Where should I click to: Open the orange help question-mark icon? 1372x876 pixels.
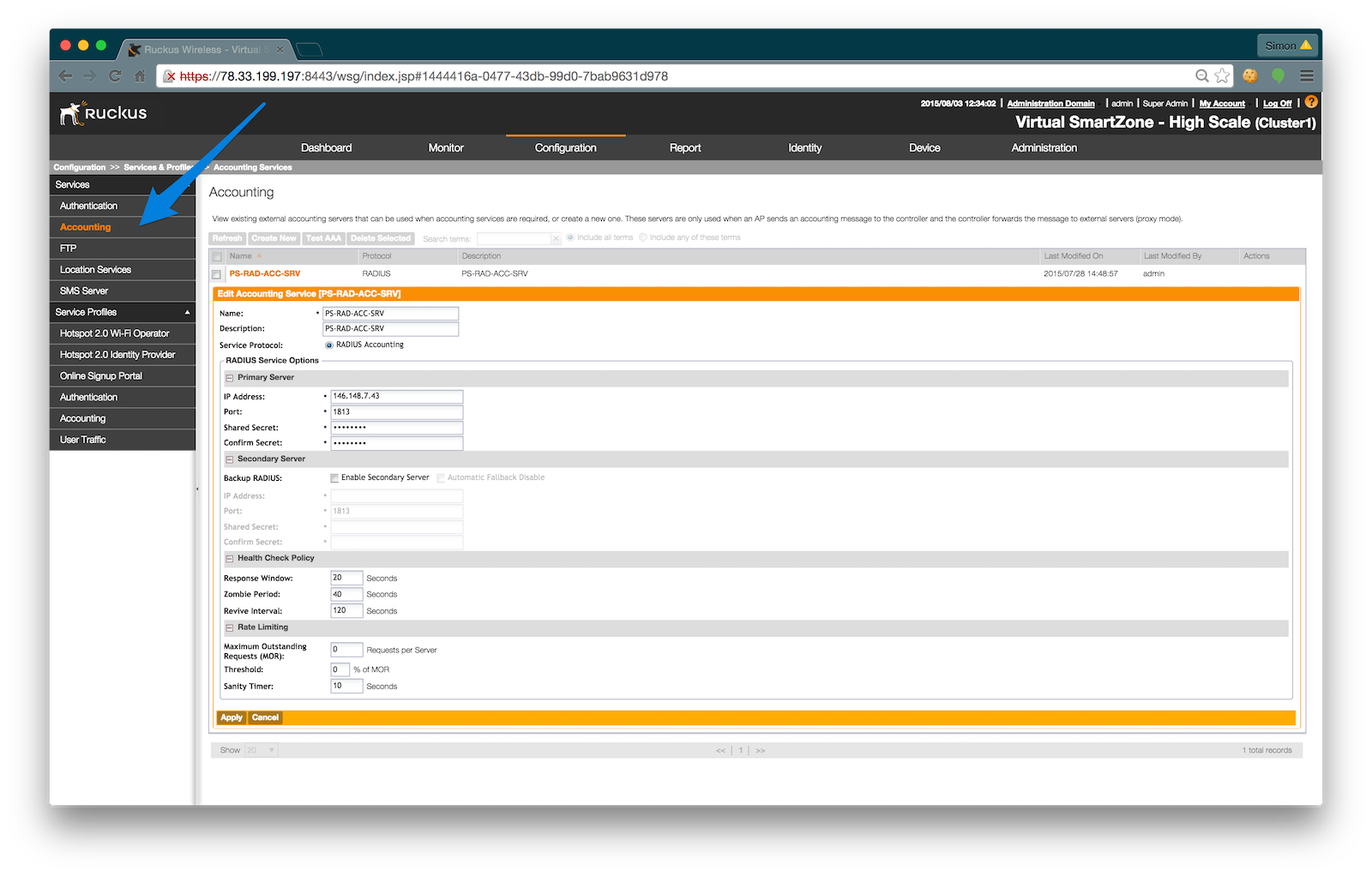tap(1311, 102)
